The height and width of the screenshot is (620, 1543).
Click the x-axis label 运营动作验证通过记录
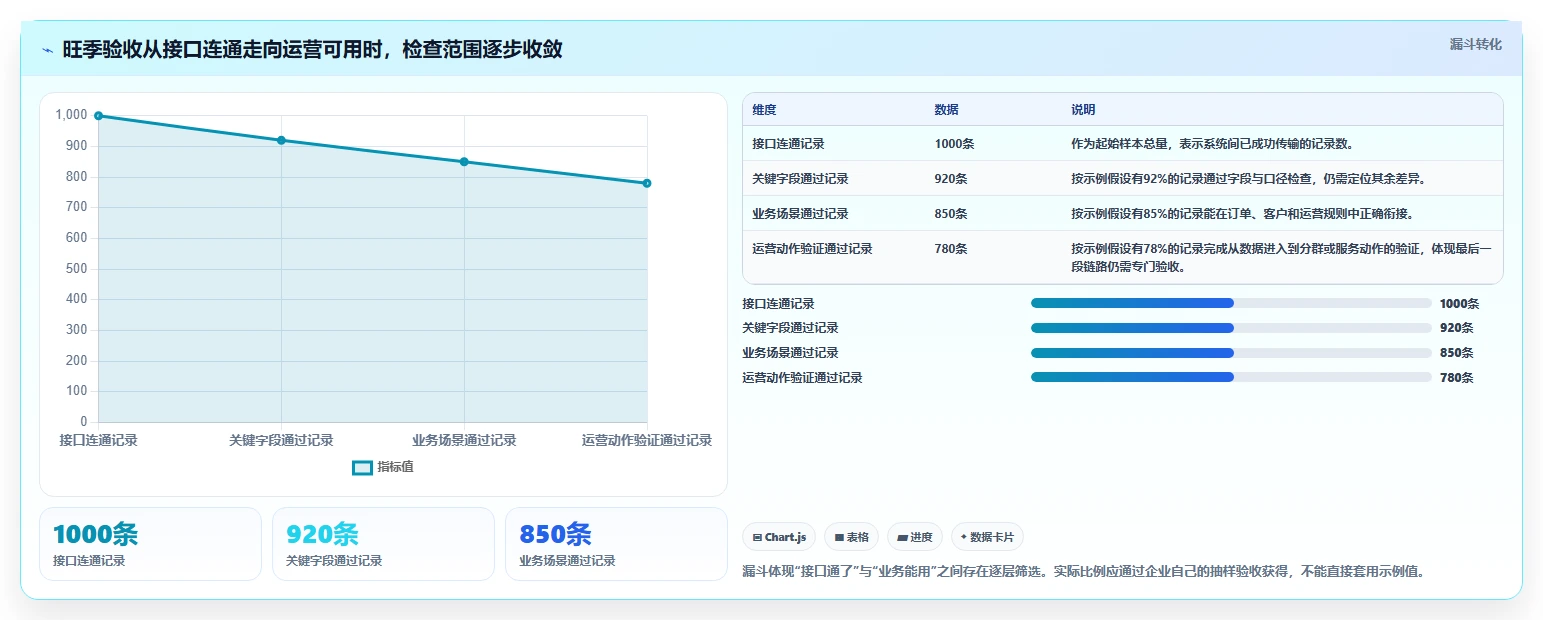[x=647, y=440]
